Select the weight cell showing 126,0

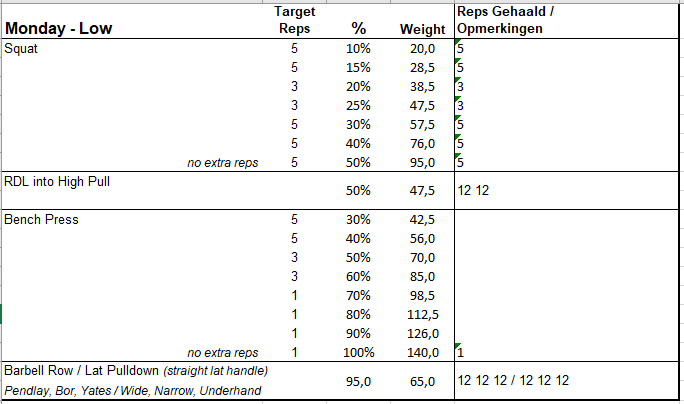[418, 333]
